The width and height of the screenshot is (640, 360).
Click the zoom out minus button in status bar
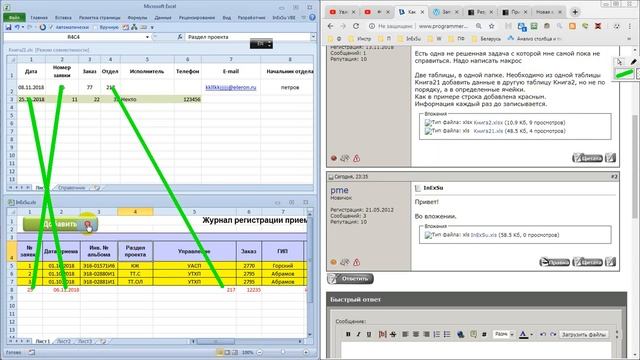pos(259,352)
